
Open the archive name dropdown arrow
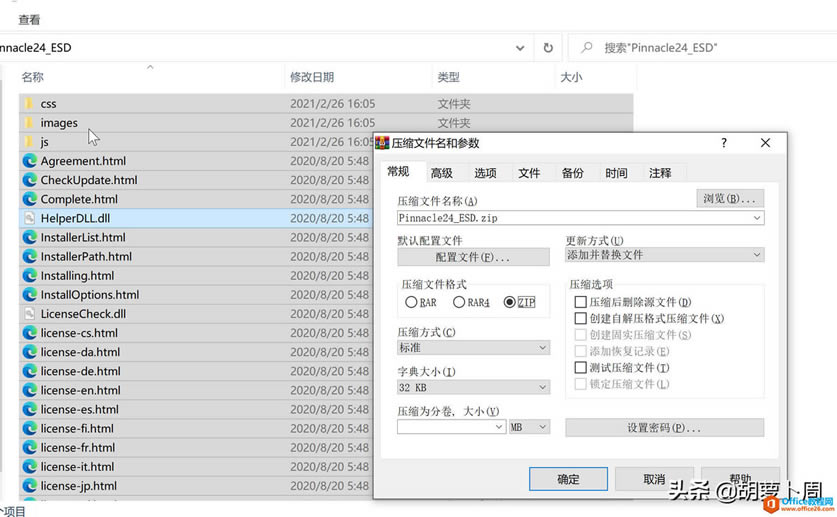click(757, 218)
